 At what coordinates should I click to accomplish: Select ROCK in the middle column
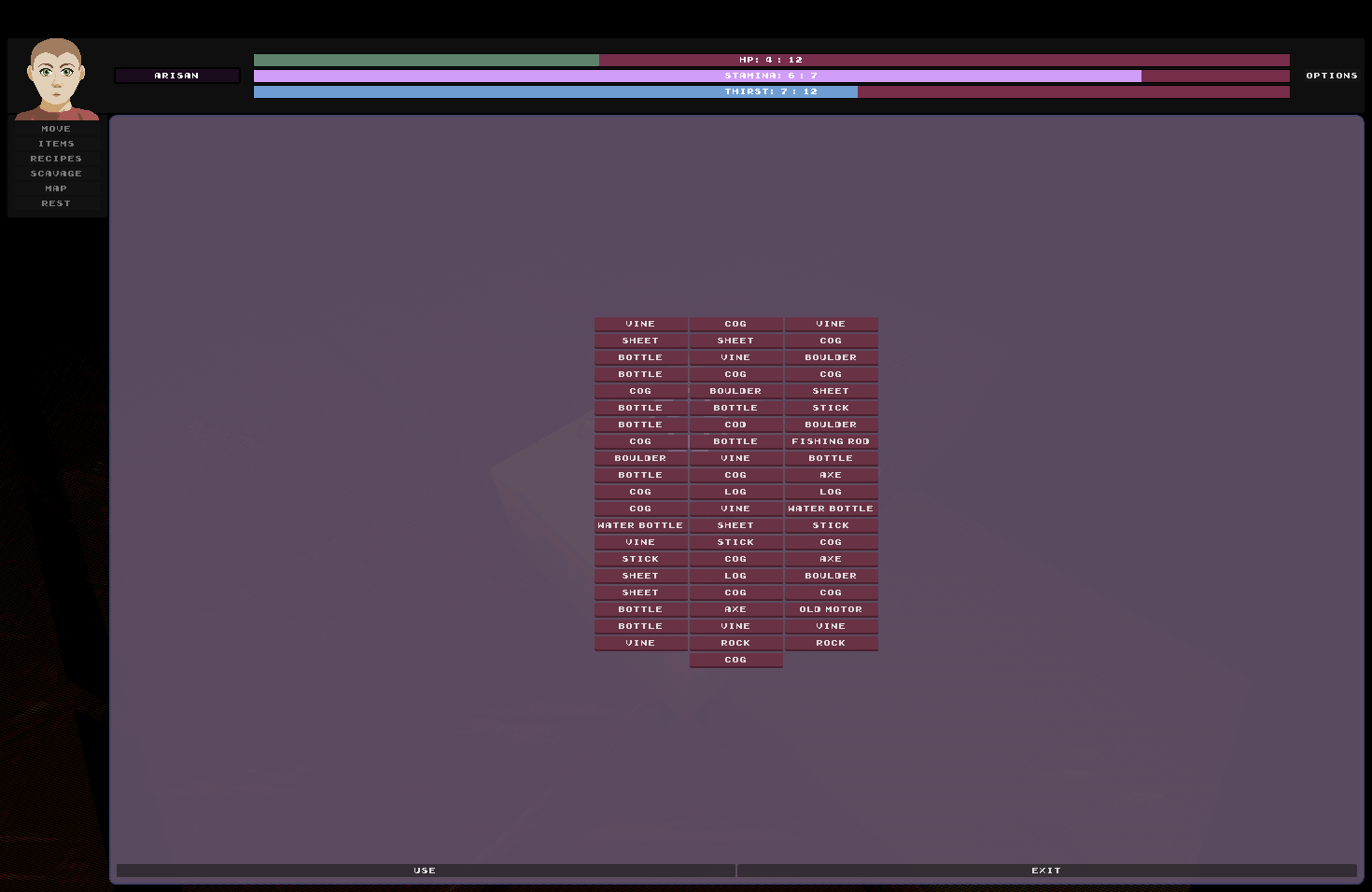tap(735, 643)
